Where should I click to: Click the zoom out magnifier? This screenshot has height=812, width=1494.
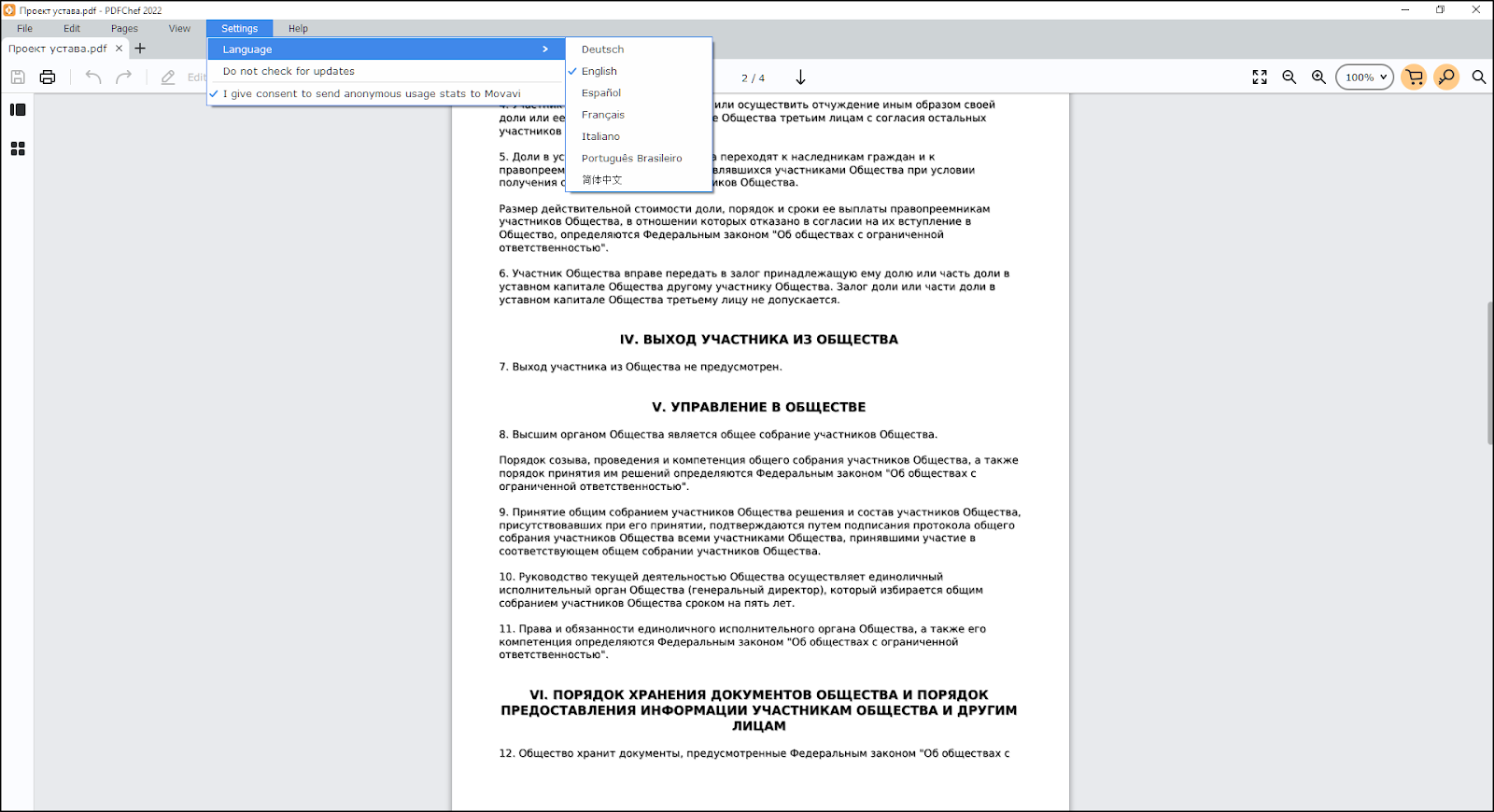click(1290, 77)
